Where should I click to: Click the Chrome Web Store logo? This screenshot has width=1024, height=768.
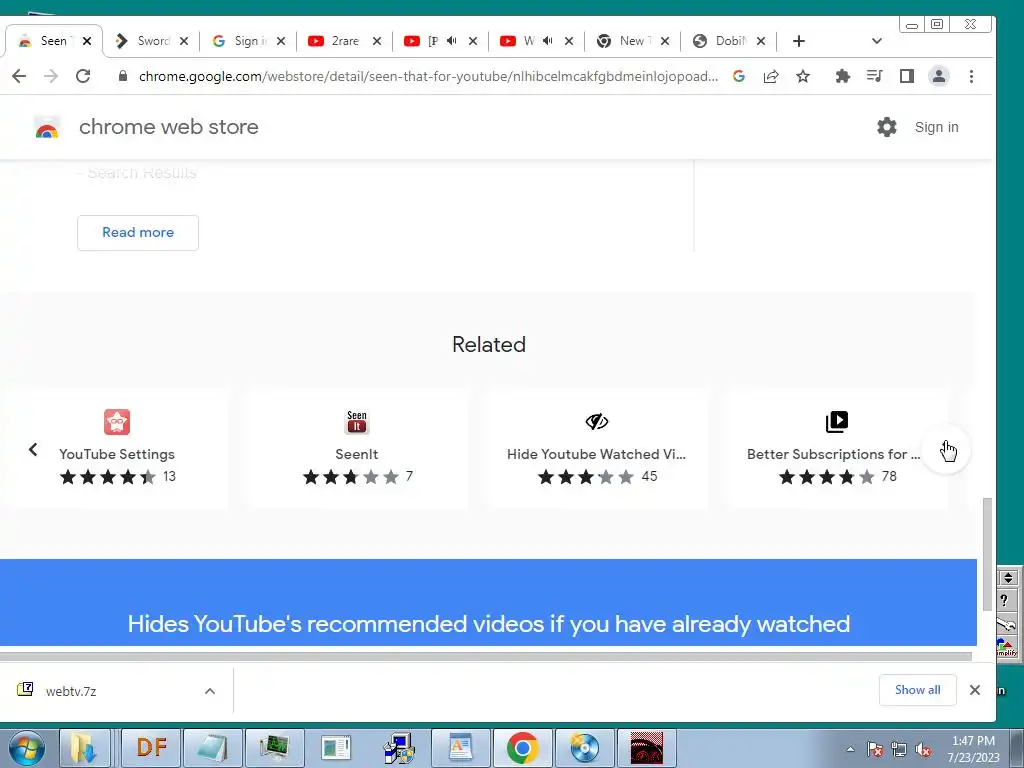pyautogui.click(x=47, y=127)
